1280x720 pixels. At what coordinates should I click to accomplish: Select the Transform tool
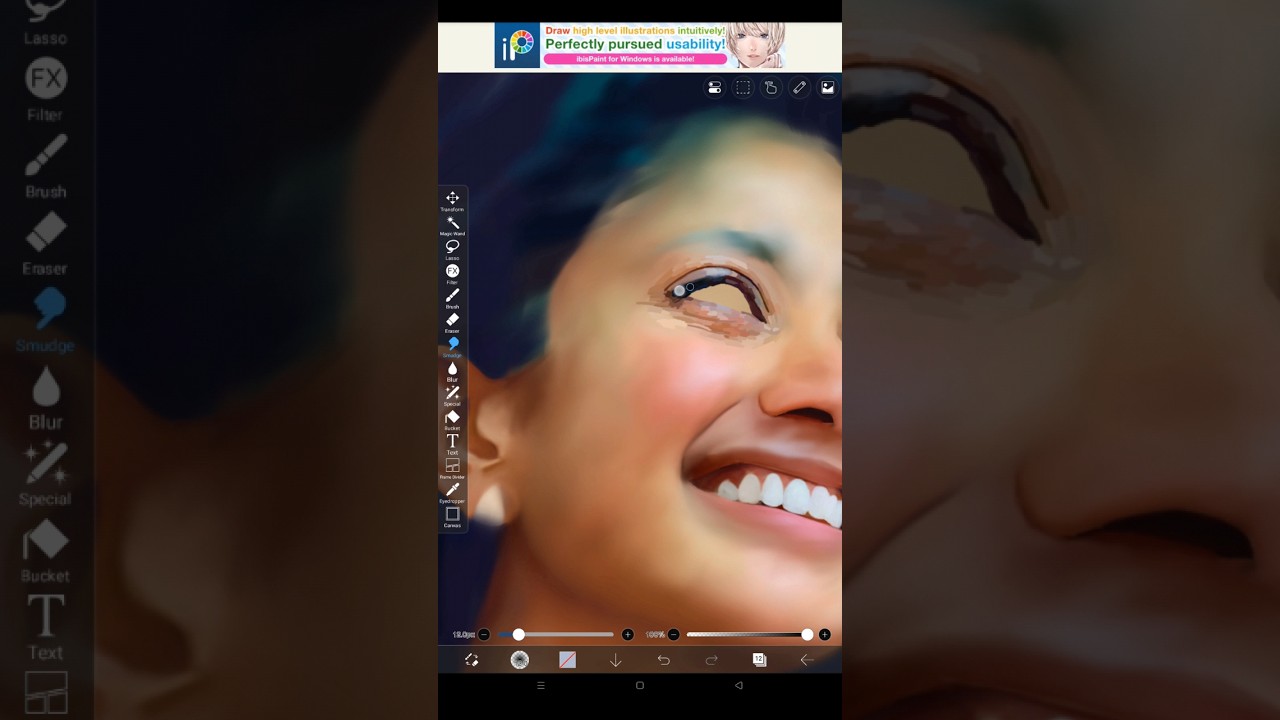coord(452,201)
